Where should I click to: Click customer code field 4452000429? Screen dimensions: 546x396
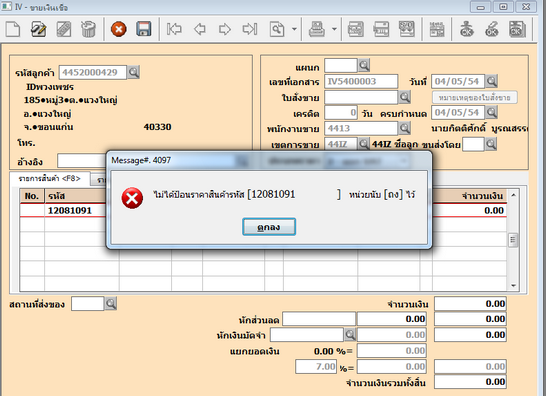click(x=93, y=72)
